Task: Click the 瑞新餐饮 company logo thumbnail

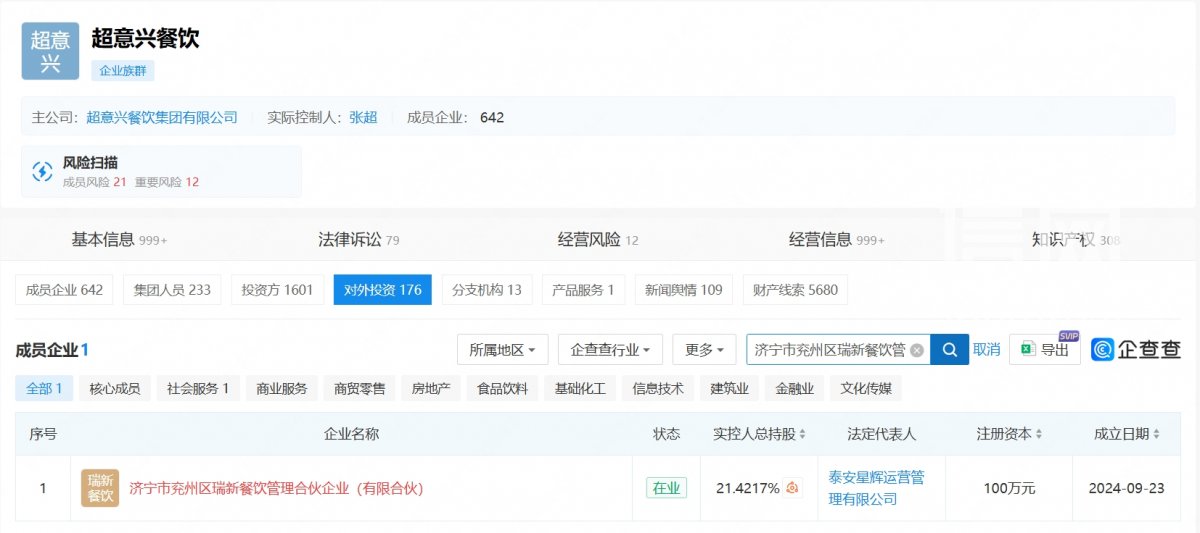Action: 100,488
